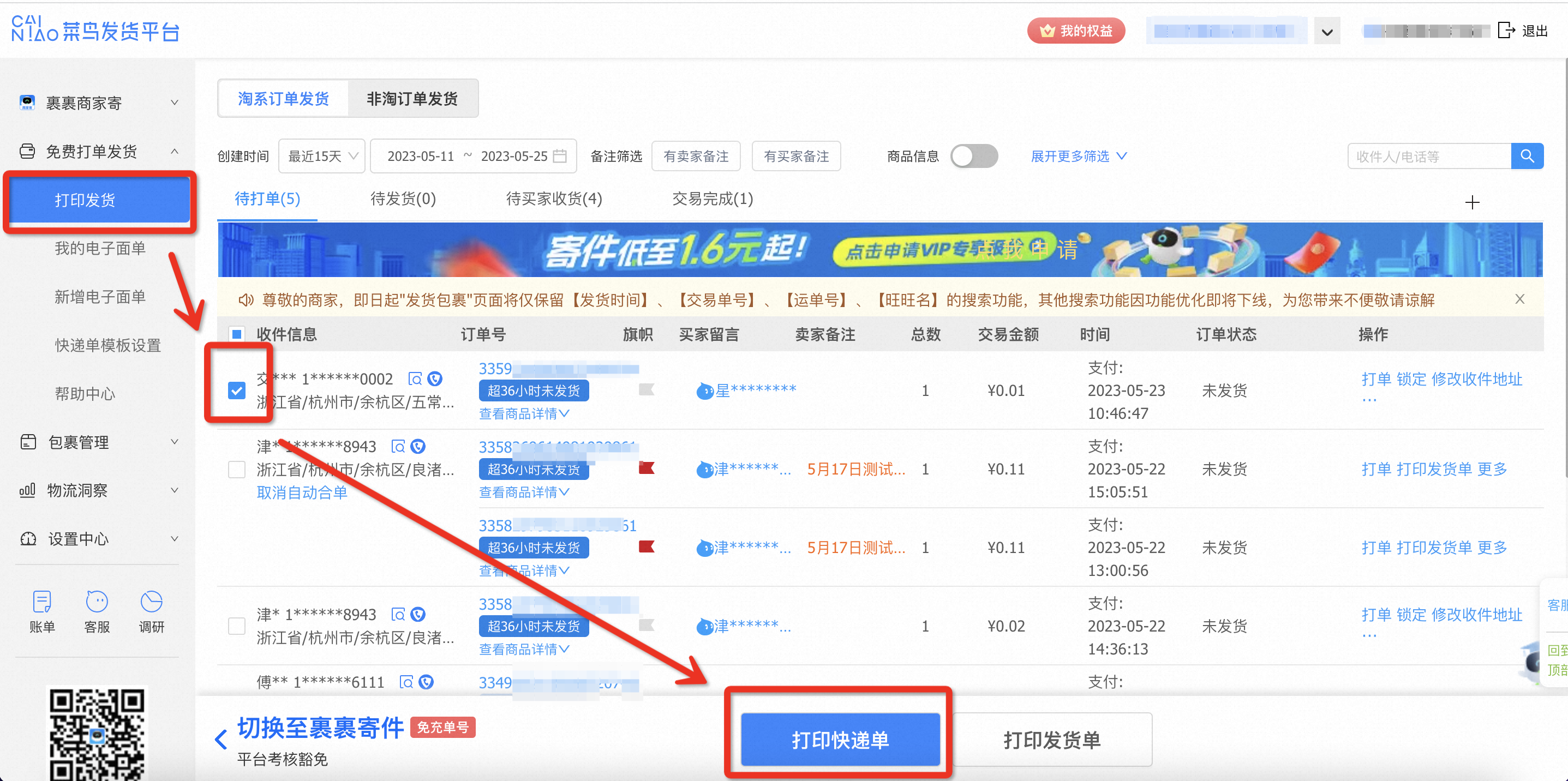Screen dimensions: 1568x781
Task: Open the account dropdown arrow in header
Action: tap(1327, 32)
